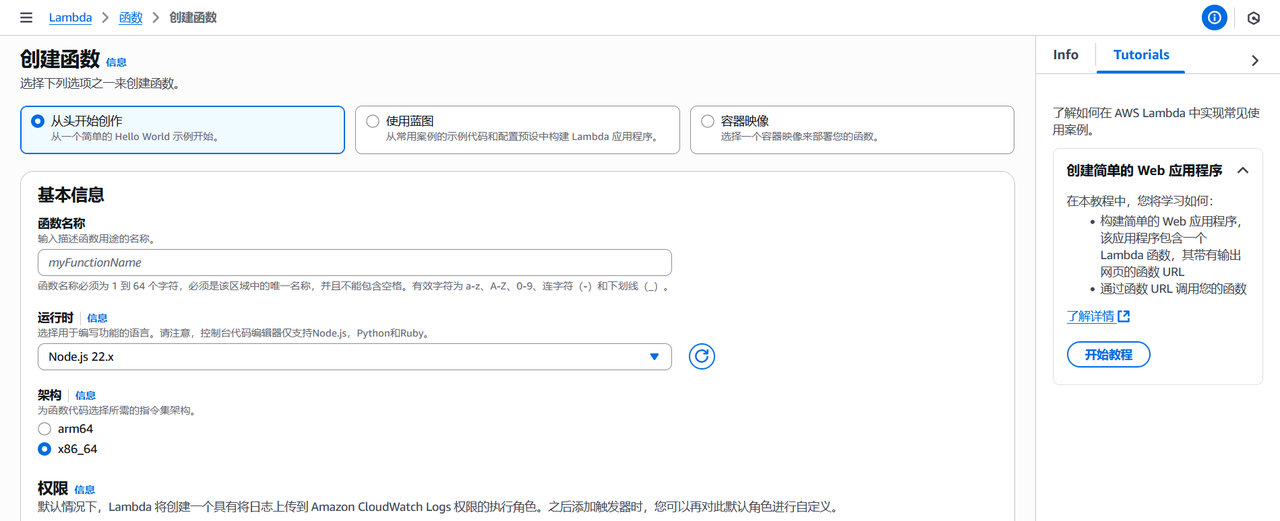Select the 使用蓝图 radio option
1280x521 pixels.
(x=373, y=121)
